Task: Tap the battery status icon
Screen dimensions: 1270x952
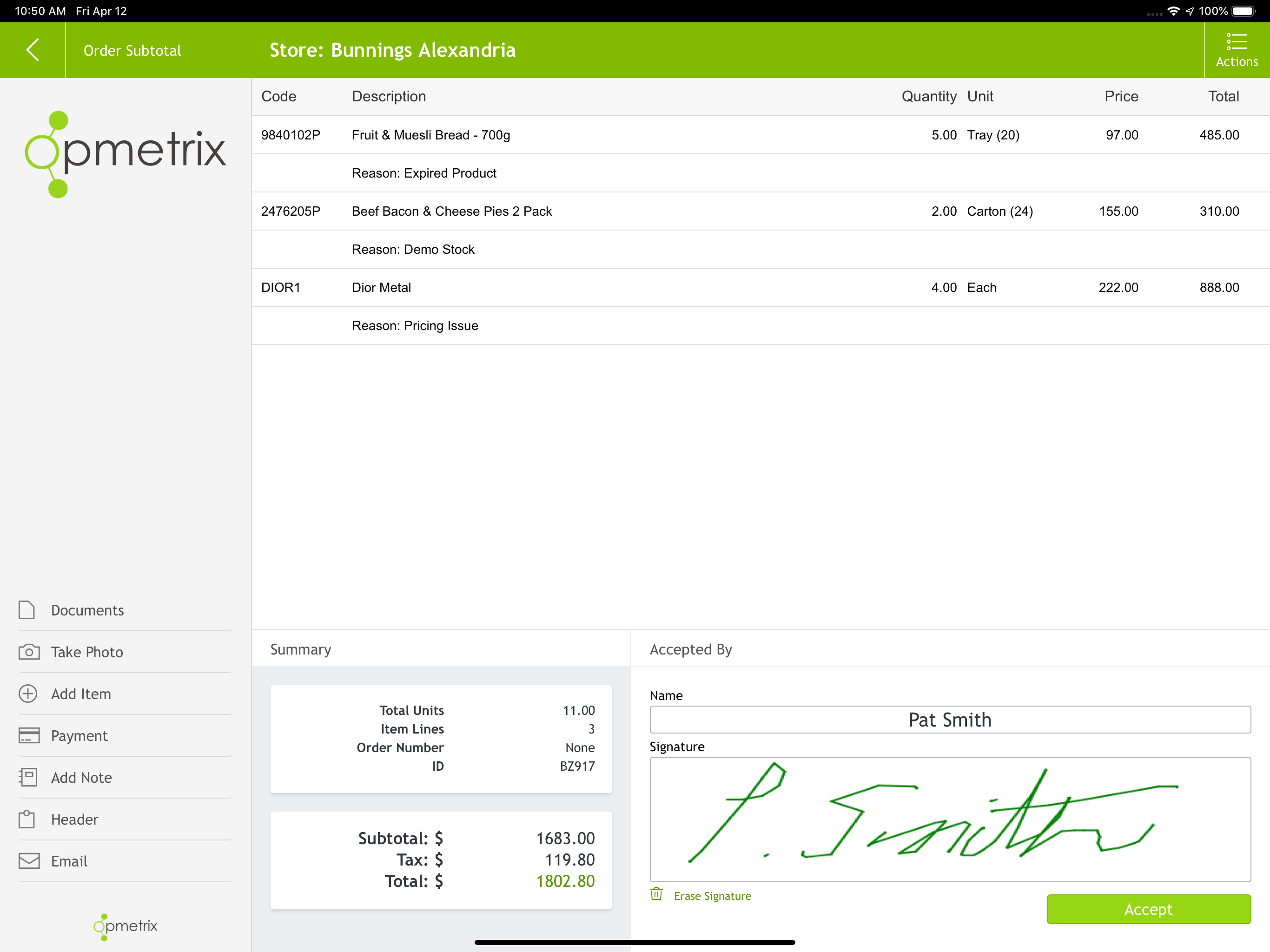Action: (1244, 11)
